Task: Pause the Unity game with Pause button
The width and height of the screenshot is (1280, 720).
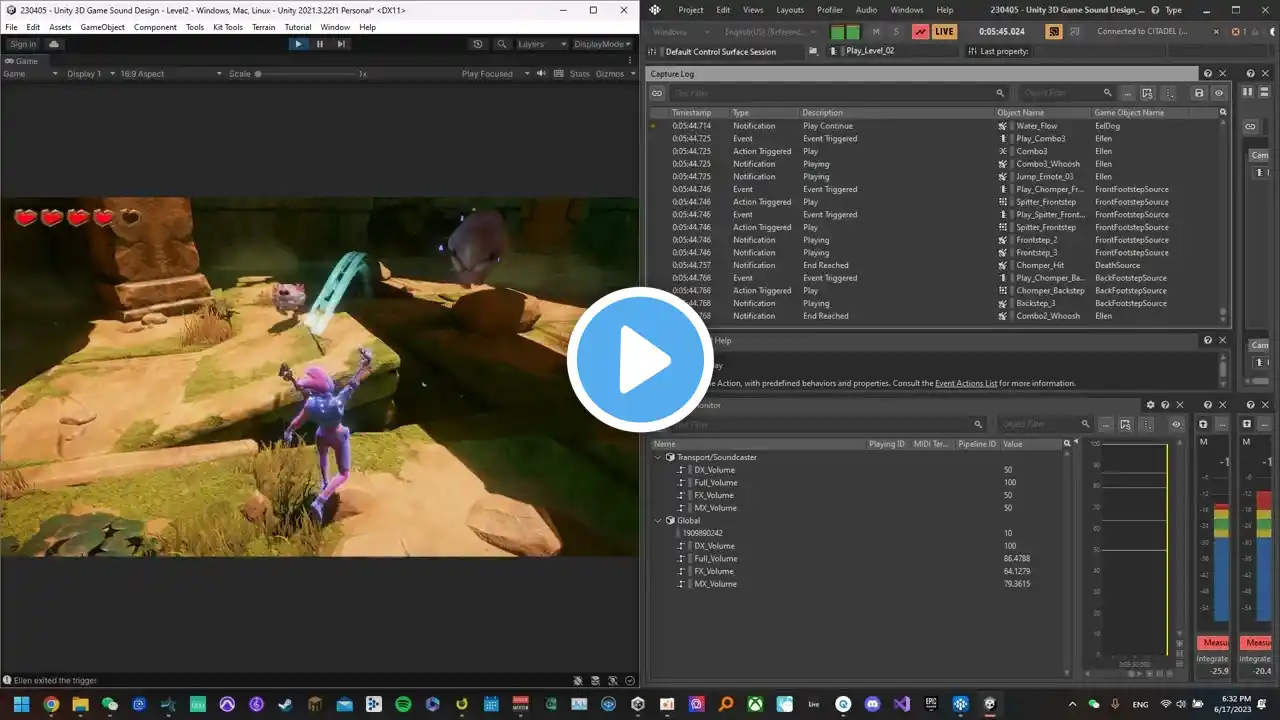Action: 320,44
